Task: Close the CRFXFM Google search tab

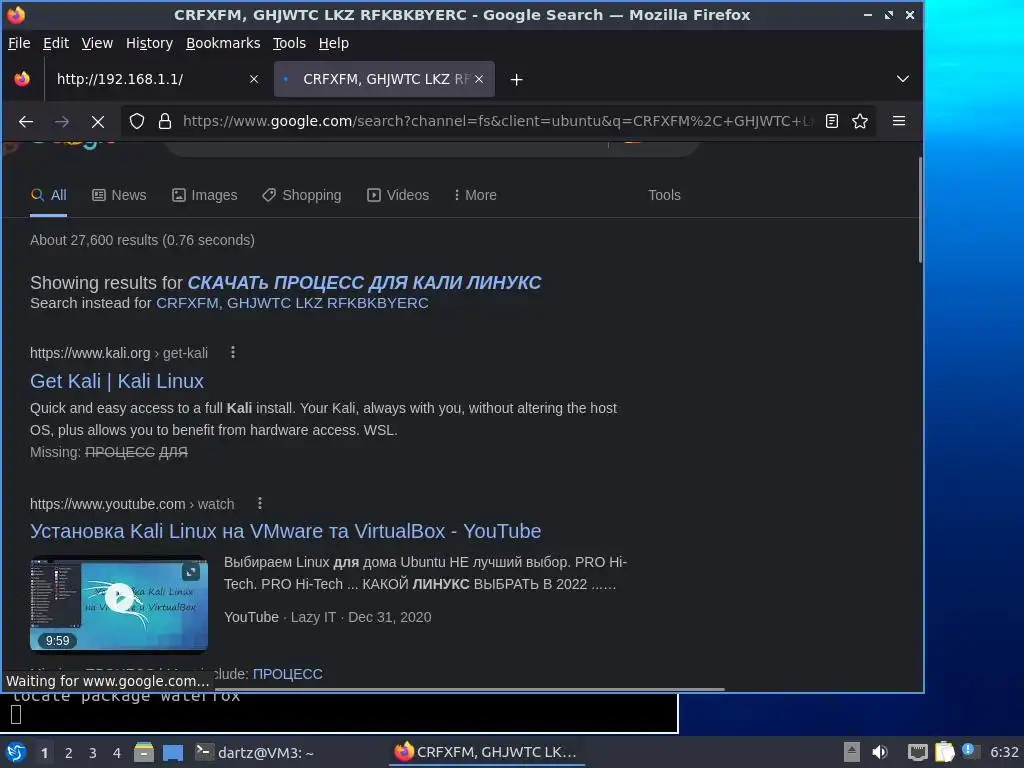Action: point(479,79)
